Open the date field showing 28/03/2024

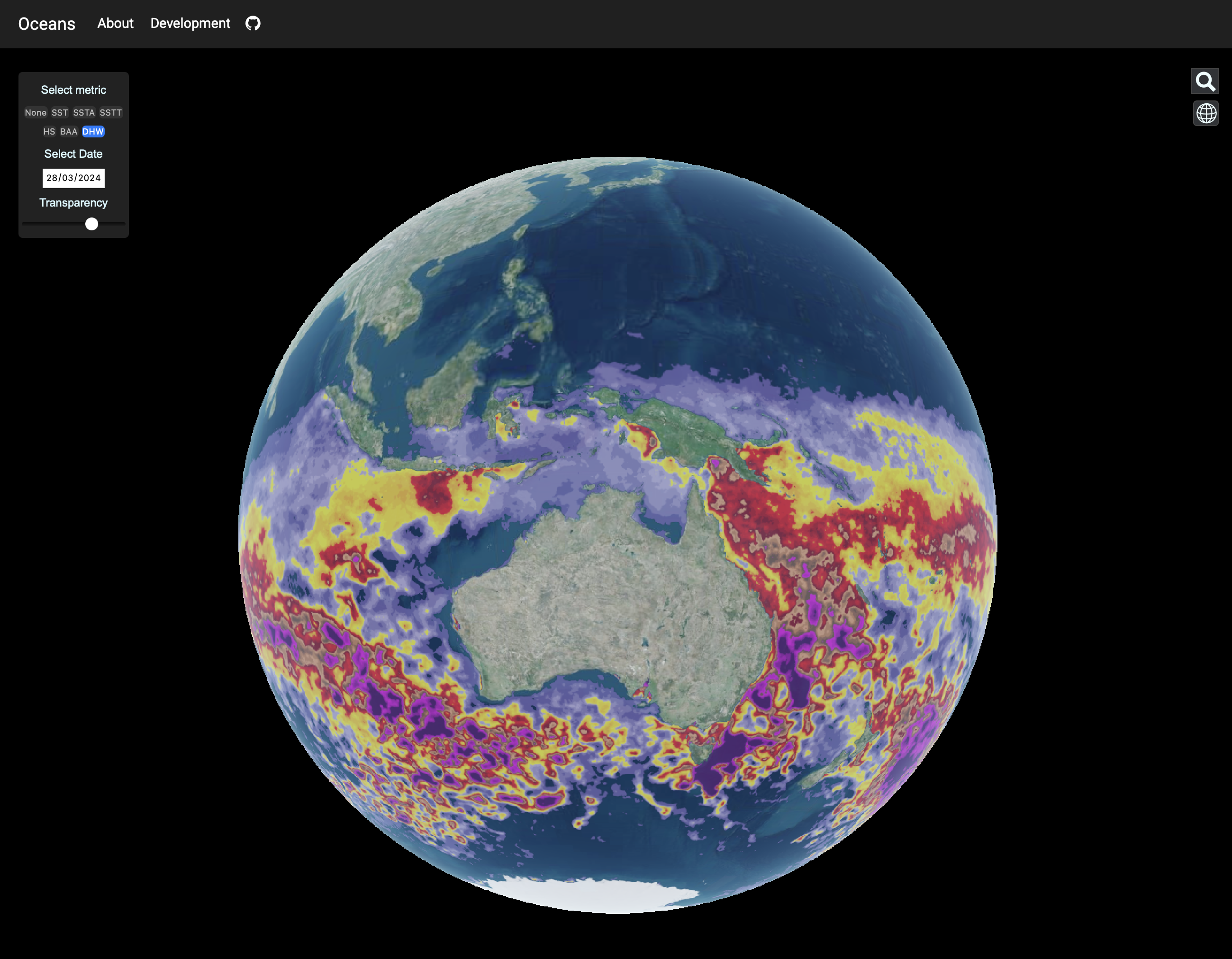[x=73, y=178]
